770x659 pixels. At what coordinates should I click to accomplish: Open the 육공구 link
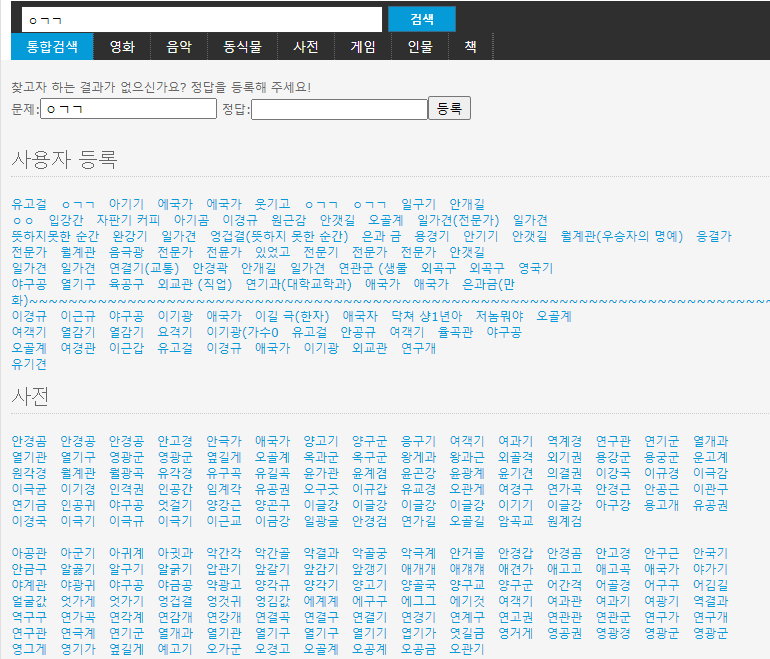coord(127,284)
